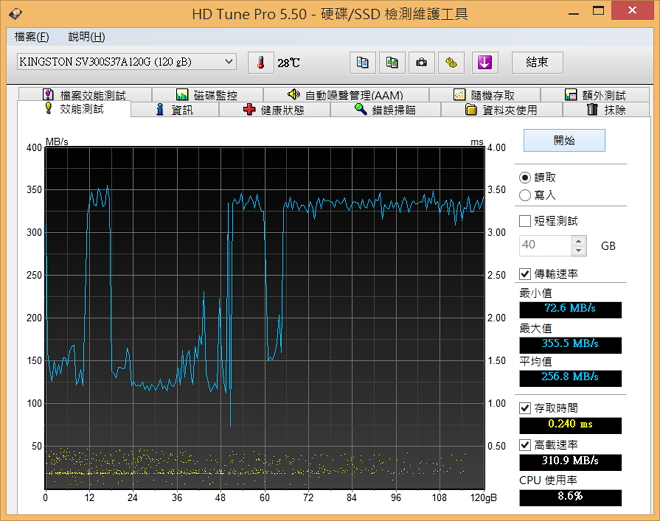Switch to the 錯誤掃瞄 tab
This screenshot has width=660, height=521.
(x=385, y=110)
